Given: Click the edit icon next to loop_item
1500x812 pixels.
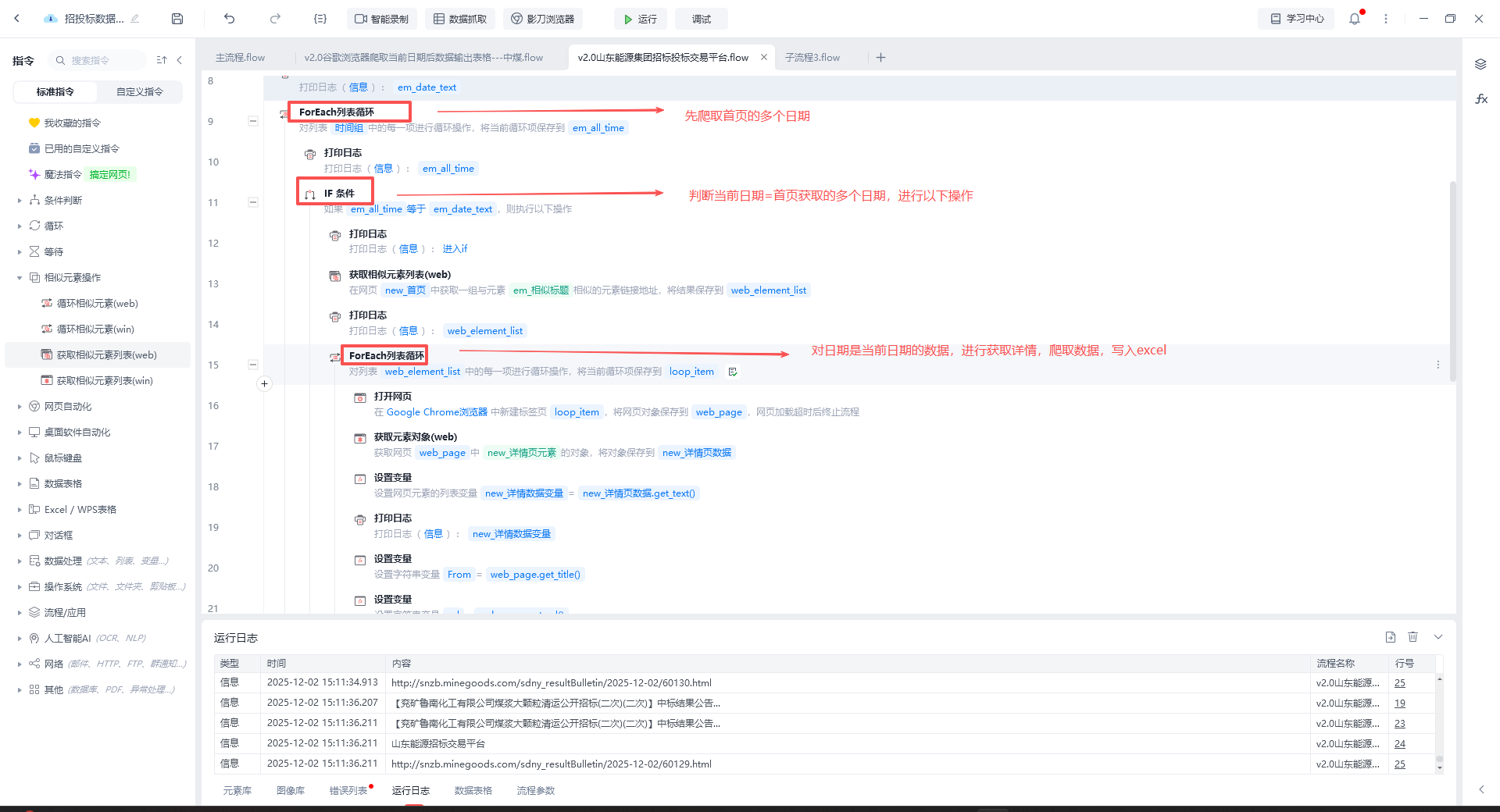Looking at the screenshot, I should (x=733, y=372).
